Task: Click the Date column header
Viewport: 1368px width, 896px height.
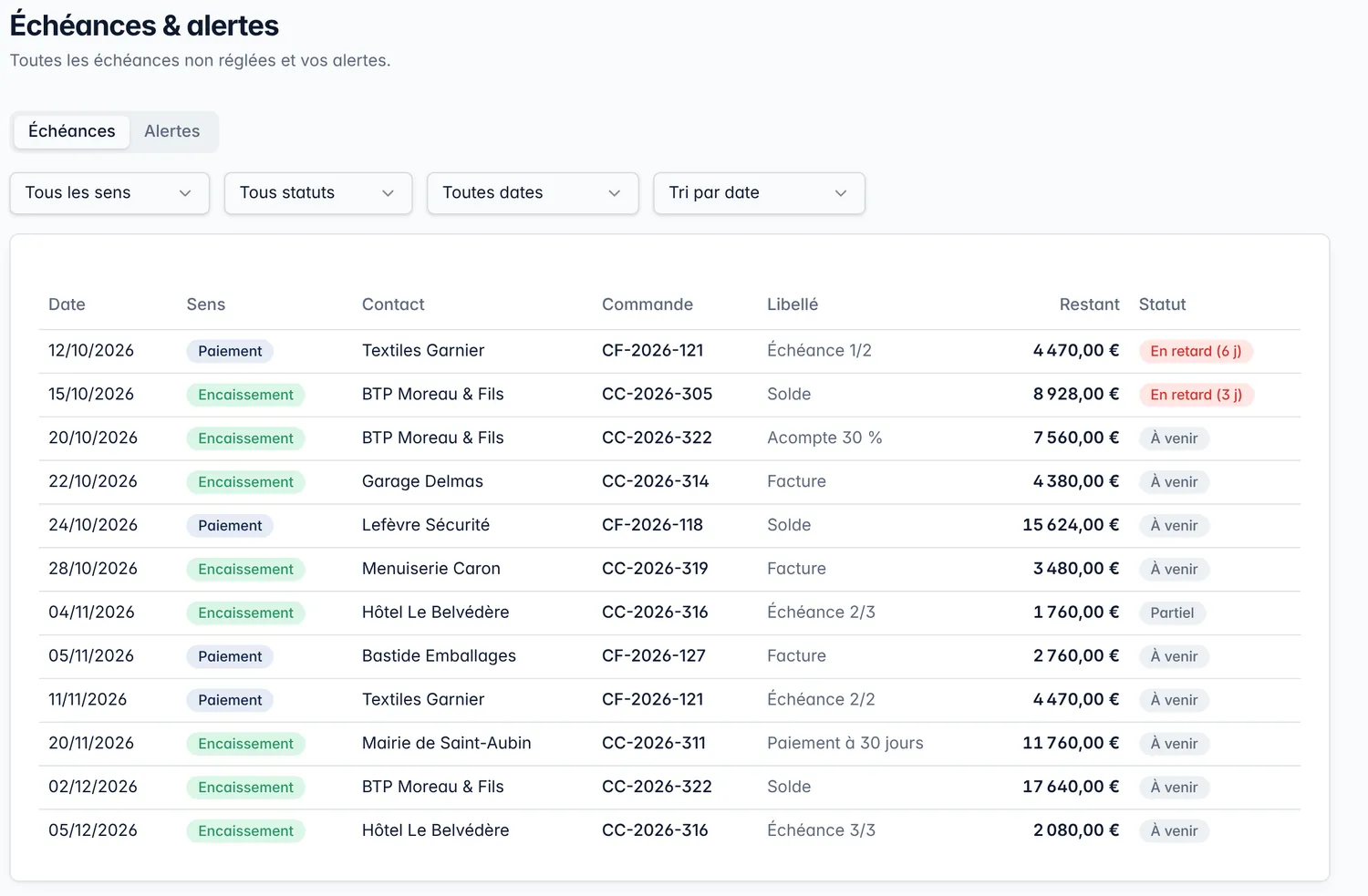Action: click(67, 304)
